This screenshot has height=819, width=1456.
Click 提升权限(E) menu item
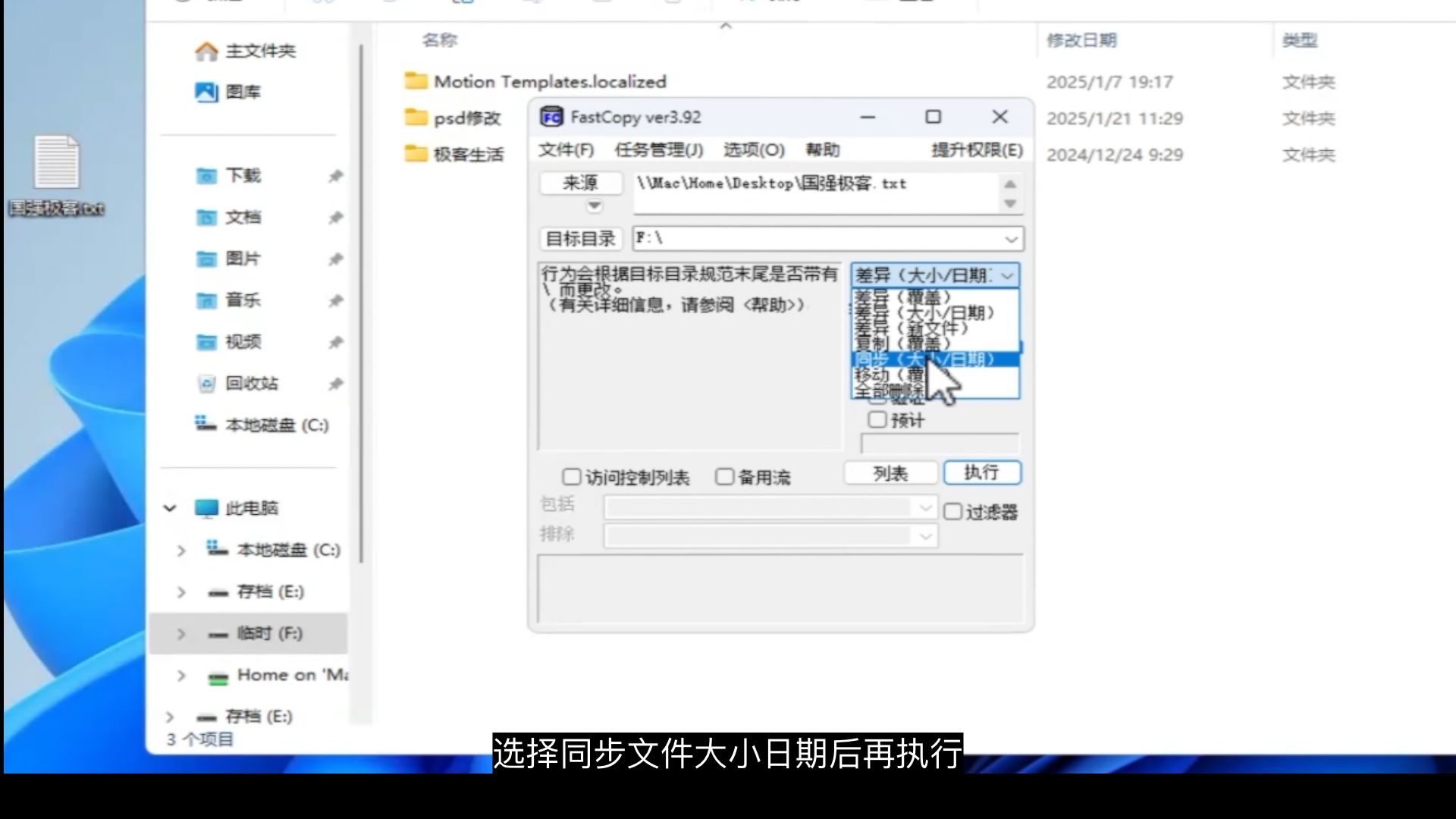(977, 150)
